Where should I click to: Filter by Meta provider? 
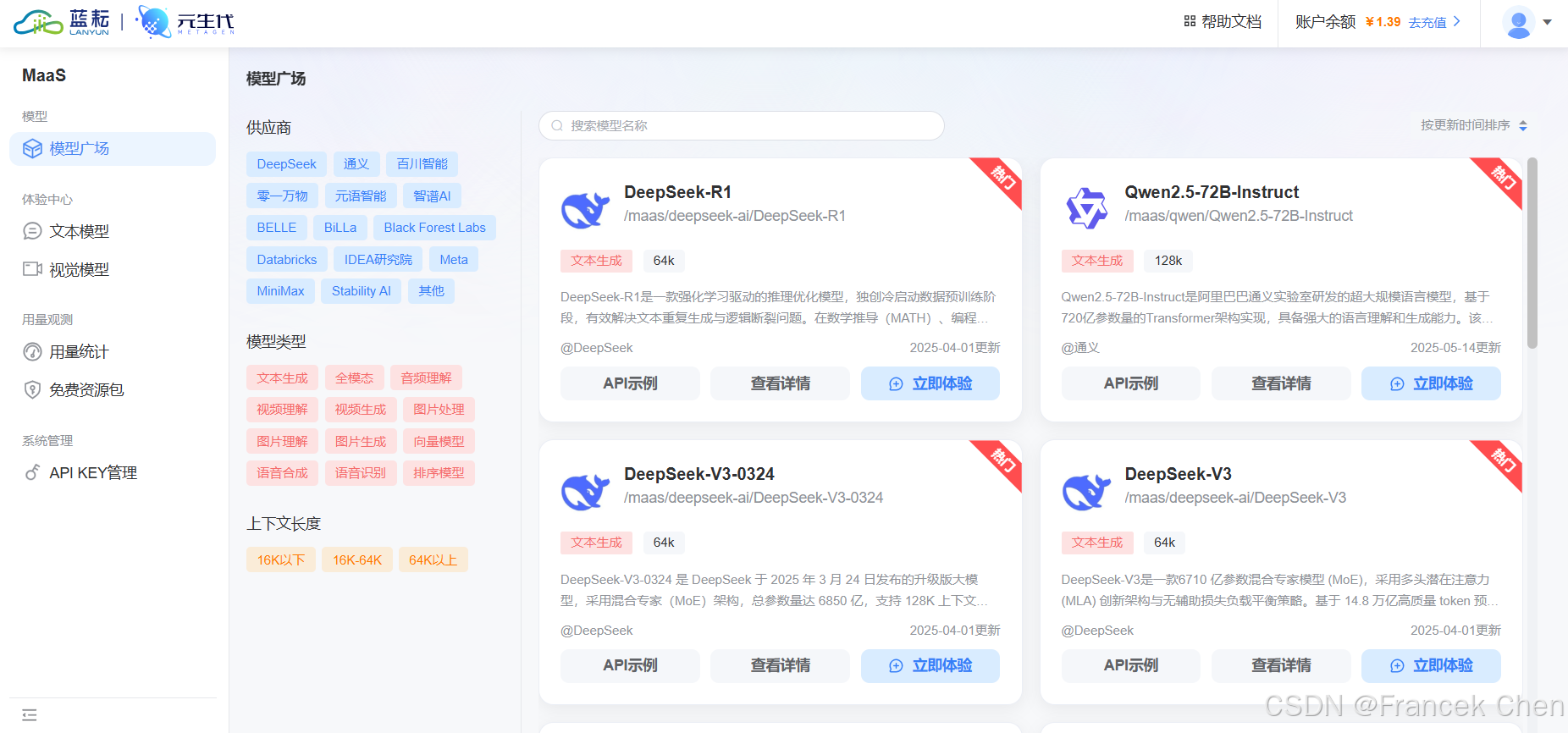pos(454,260)
